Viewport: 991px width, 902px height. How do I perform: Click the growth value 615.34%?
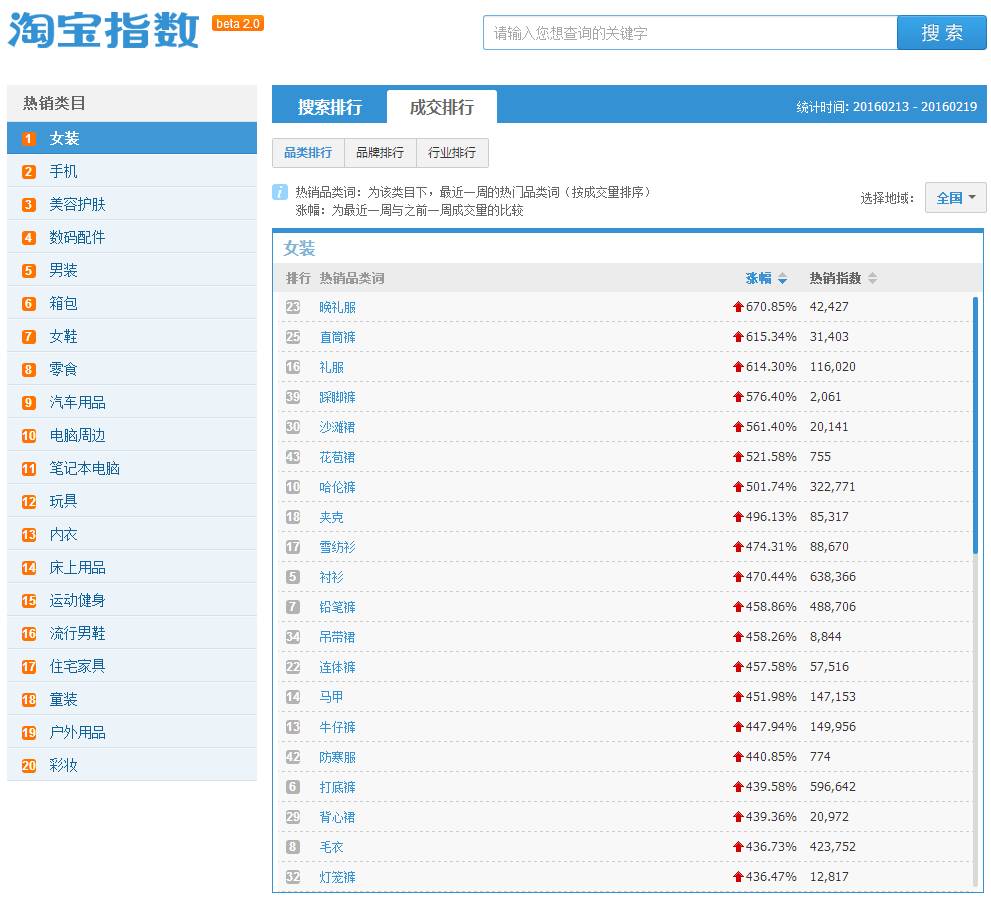(771, 337)
